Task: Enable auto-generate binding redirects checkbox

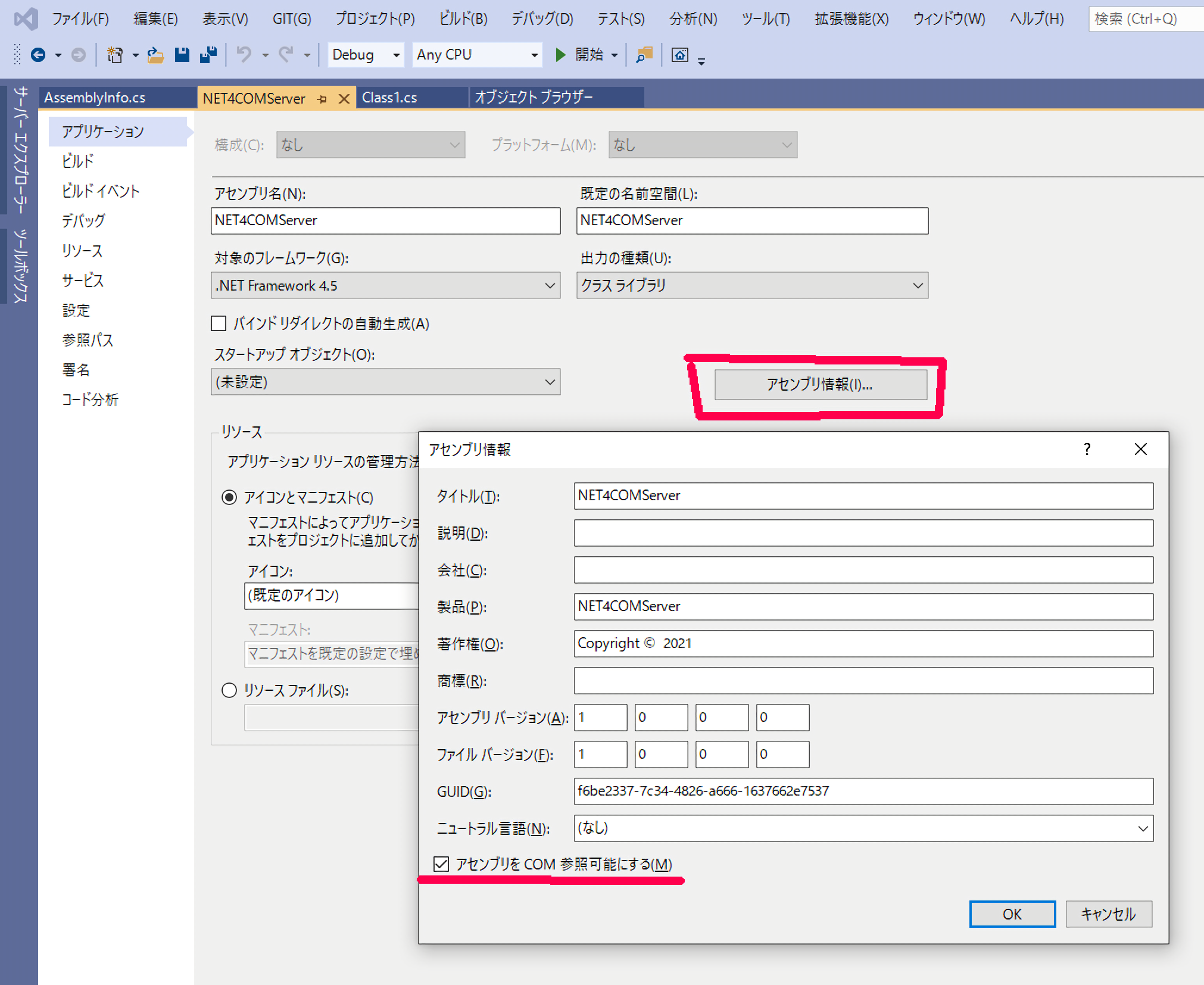Action: pyautogui.click(x=219, y=323)
